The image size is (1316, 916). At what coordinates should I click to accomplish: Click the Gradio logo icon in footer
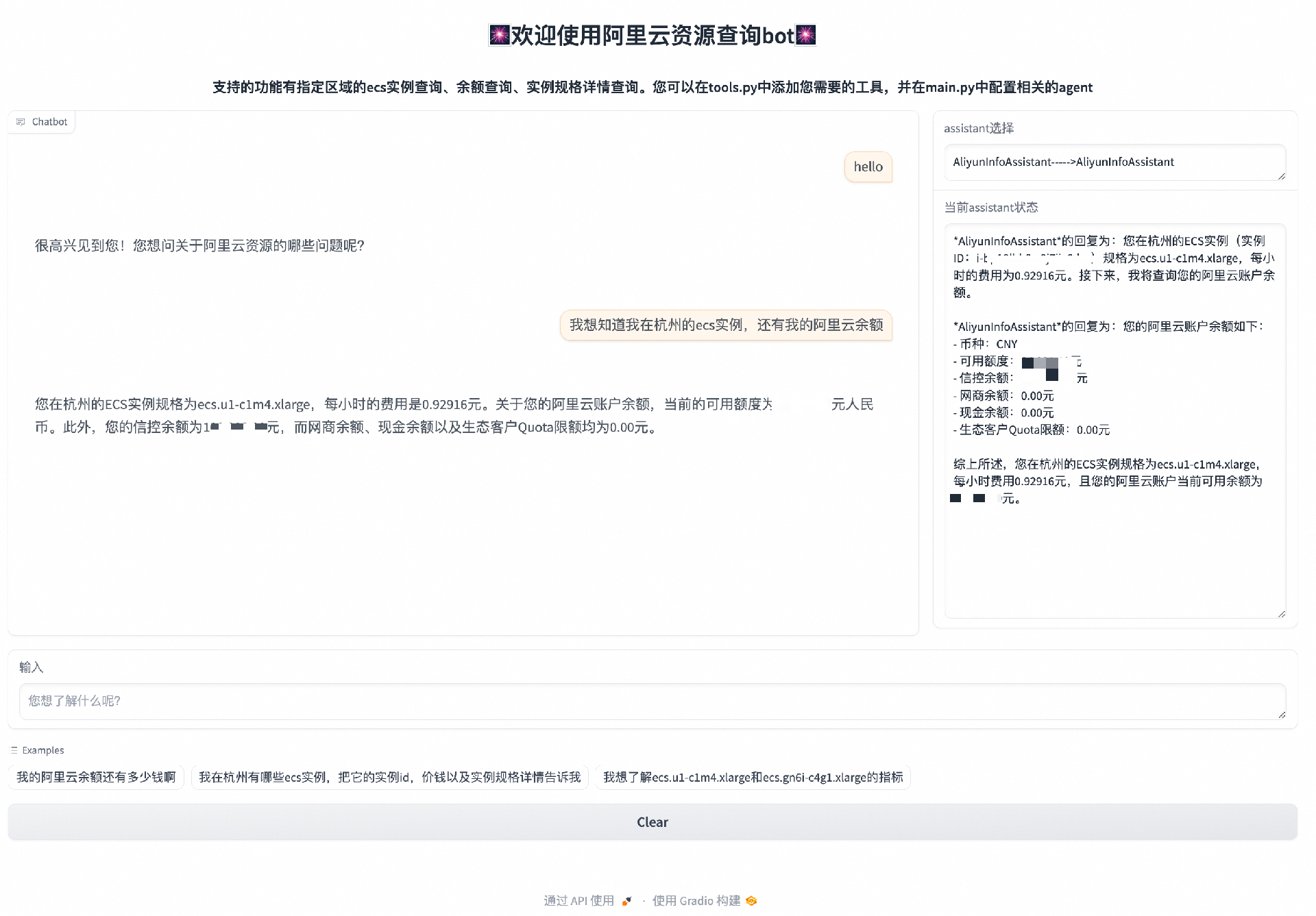click(x=752, y=901)
